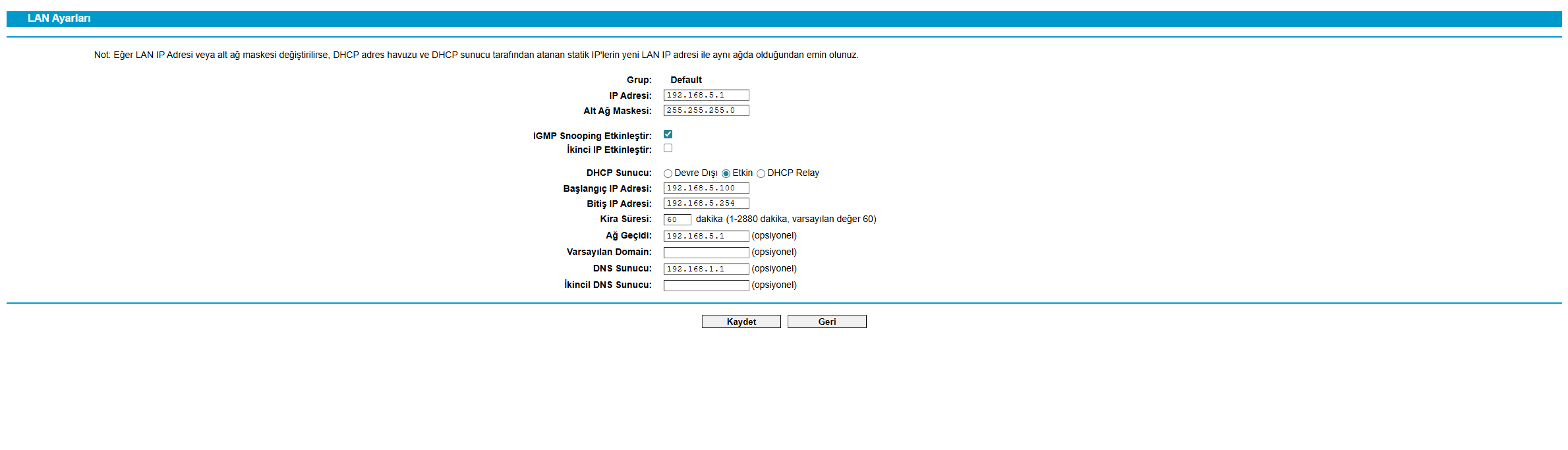Viewport: 1568px width, 450px height.
Task: Click the Ağ Geçidi input field
Action: [x=706, y=236]
